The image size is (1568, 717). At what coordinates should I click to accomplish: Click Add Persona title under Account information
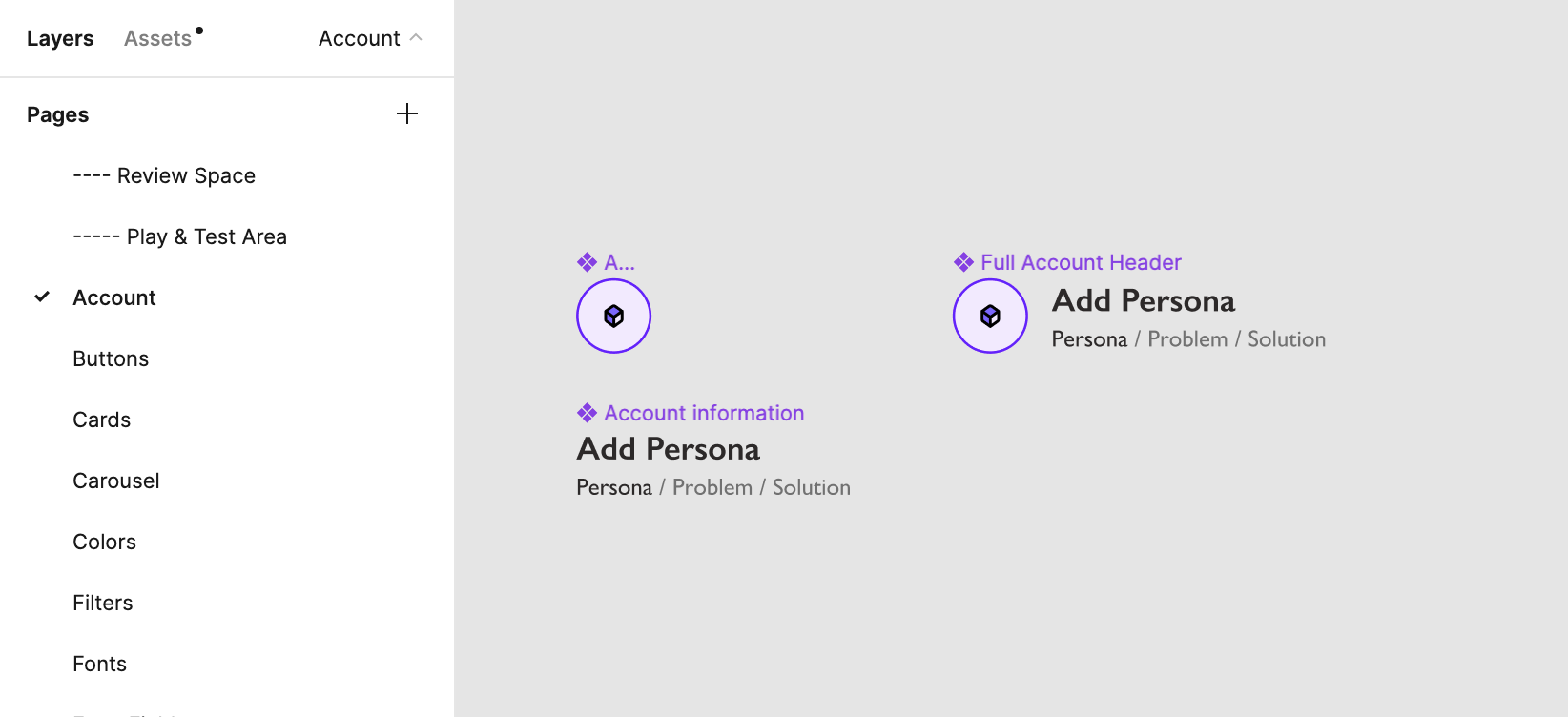(668, 449)
